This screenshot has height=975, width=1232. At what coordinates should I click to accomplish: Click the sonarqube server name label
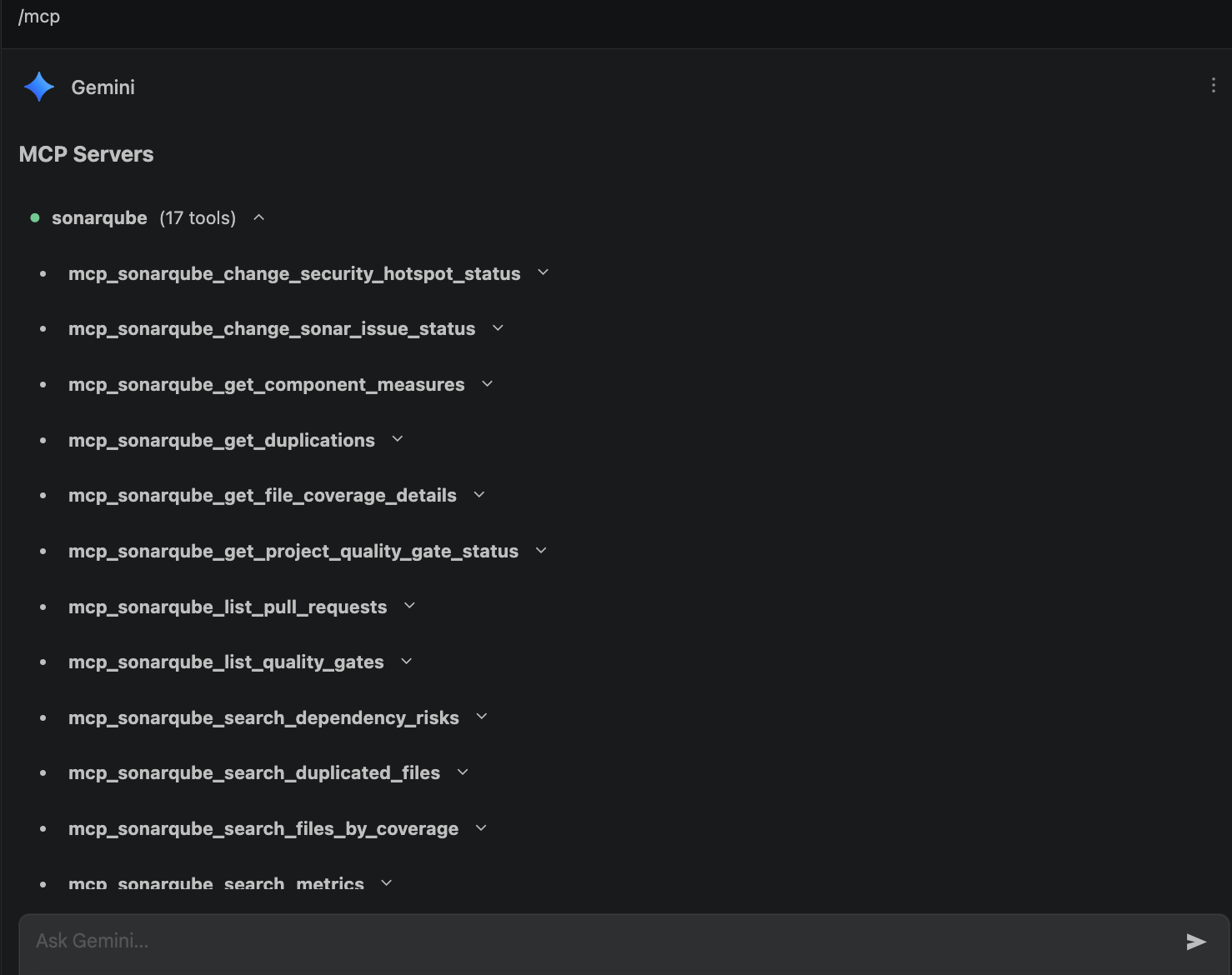(99, 218)
